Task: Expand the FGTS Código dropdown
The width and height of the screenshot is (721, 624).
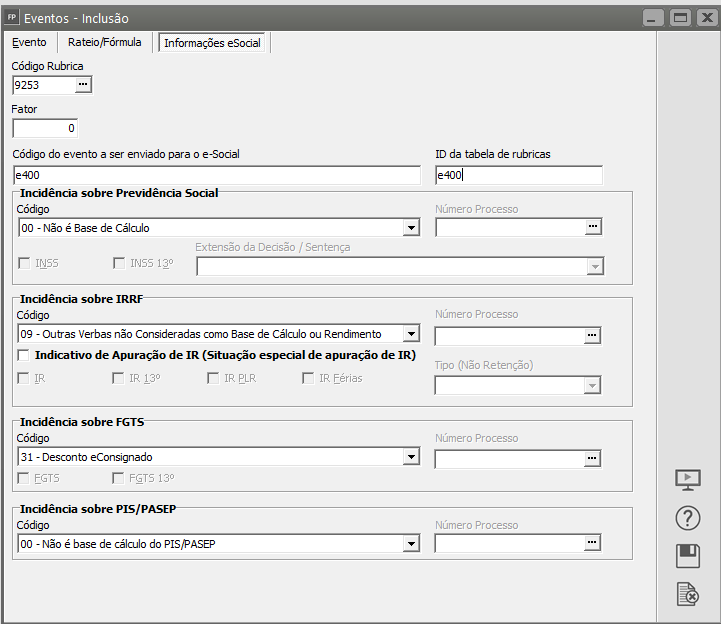Action: (x=411, y=457)
